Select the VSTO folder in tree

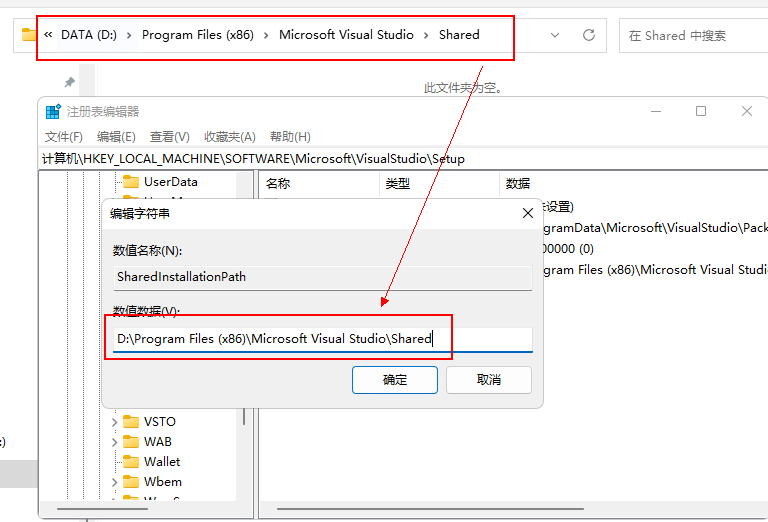[x=159, y=422]
